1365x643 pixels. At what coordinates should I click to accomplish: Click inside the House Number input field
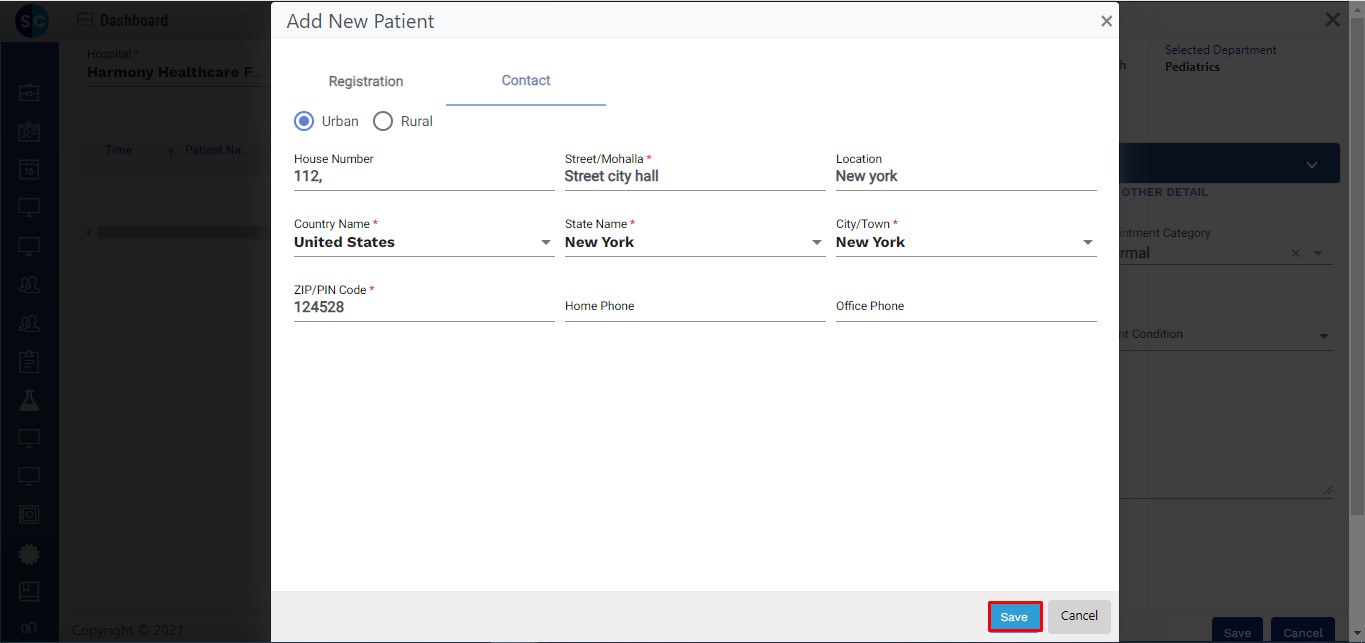click(x=420, y=175)
